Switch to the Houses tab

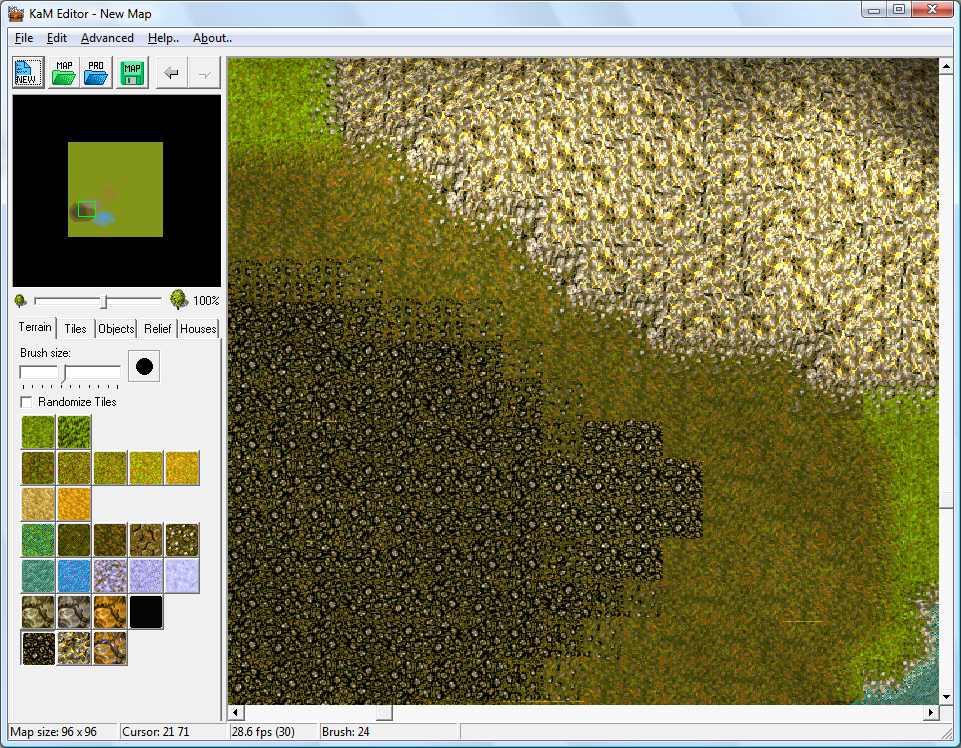click(198, 329)
